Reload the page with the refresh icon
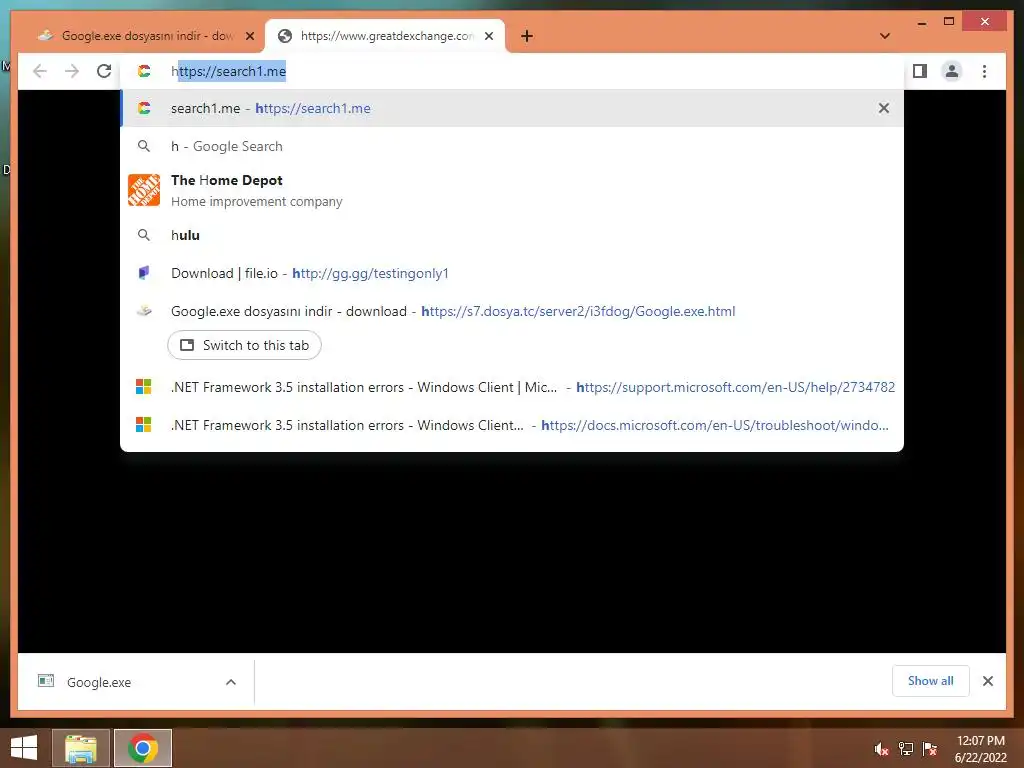Image resolution: width=1024 pixels, height=768 pixels. coord(104,71)
